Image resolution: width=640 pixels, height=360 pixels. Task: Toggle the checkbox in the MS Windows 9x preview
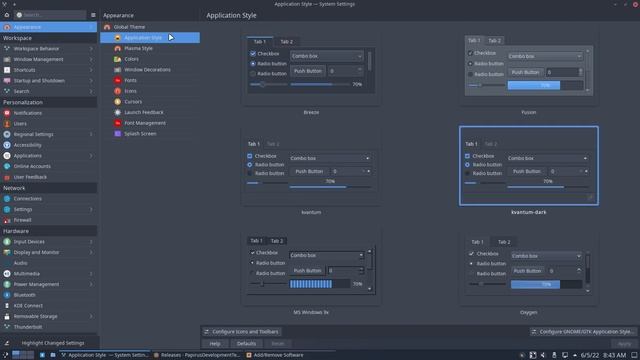pos(253,253)
